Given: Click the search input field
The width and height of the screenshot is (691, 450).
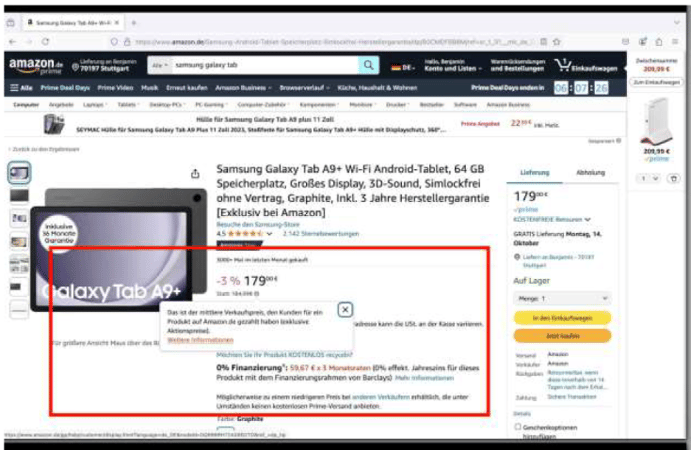Looking at the screenshot, I should 264,65.
